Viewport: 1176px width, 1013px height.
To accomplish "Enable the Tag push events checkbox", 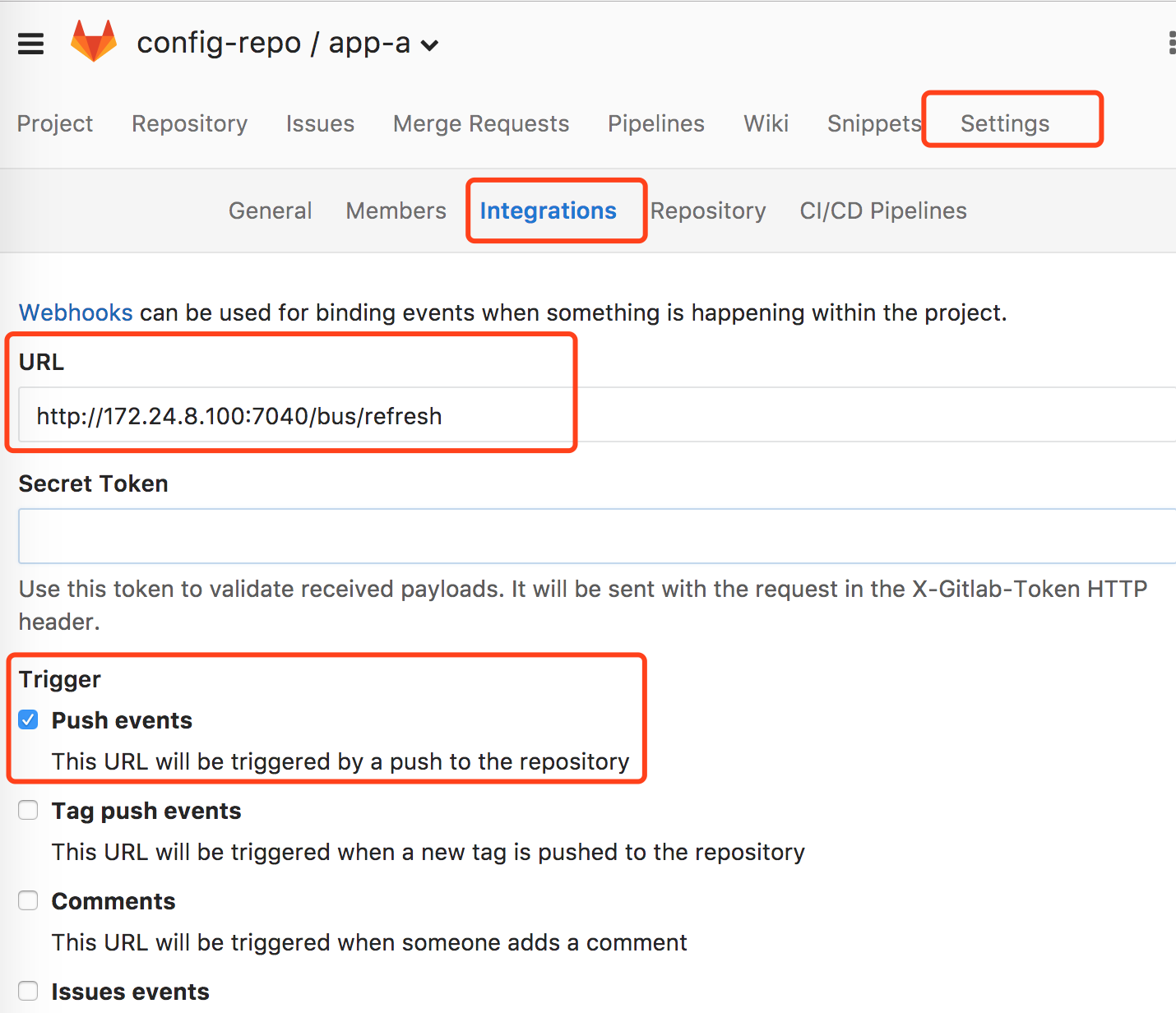I will point(29,811).
